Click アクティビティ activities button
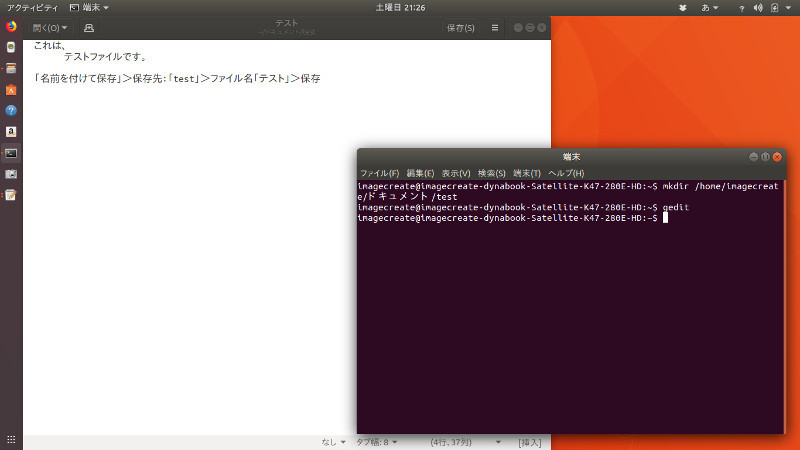The image size is (800, 450). (32, 8)
